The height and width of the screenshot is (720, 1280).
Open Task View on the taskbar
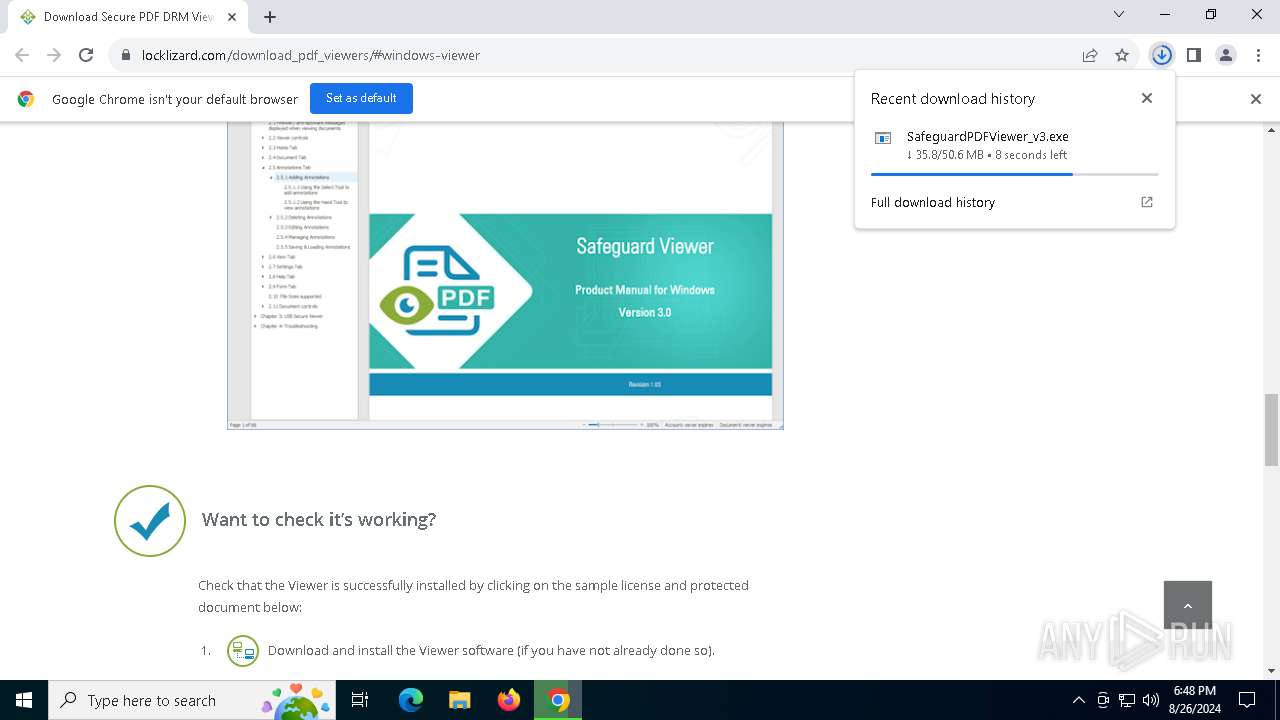(360, 700)
